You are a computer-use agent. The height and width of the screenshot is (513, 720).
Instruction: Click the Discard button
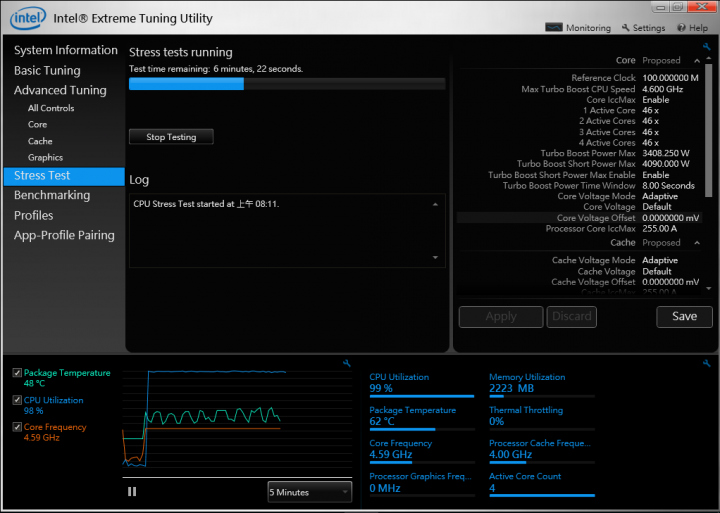572,316
